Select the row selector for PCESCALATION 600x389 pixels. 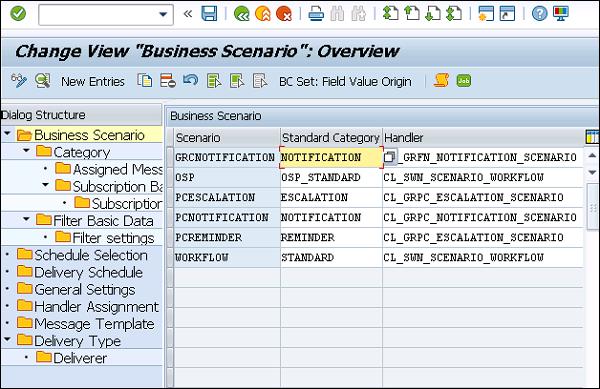point(170,197)
